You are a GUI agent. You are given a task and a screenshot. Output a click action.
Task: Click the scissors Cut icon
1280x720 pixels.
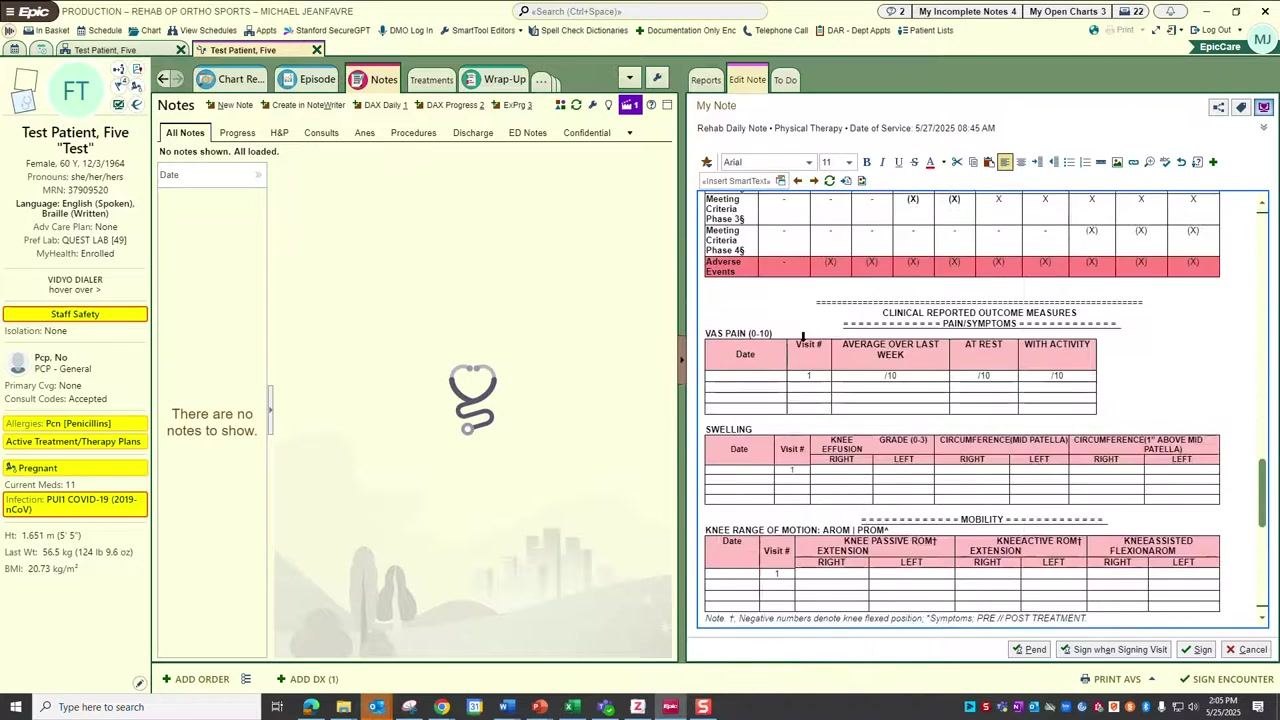point(957,162)
